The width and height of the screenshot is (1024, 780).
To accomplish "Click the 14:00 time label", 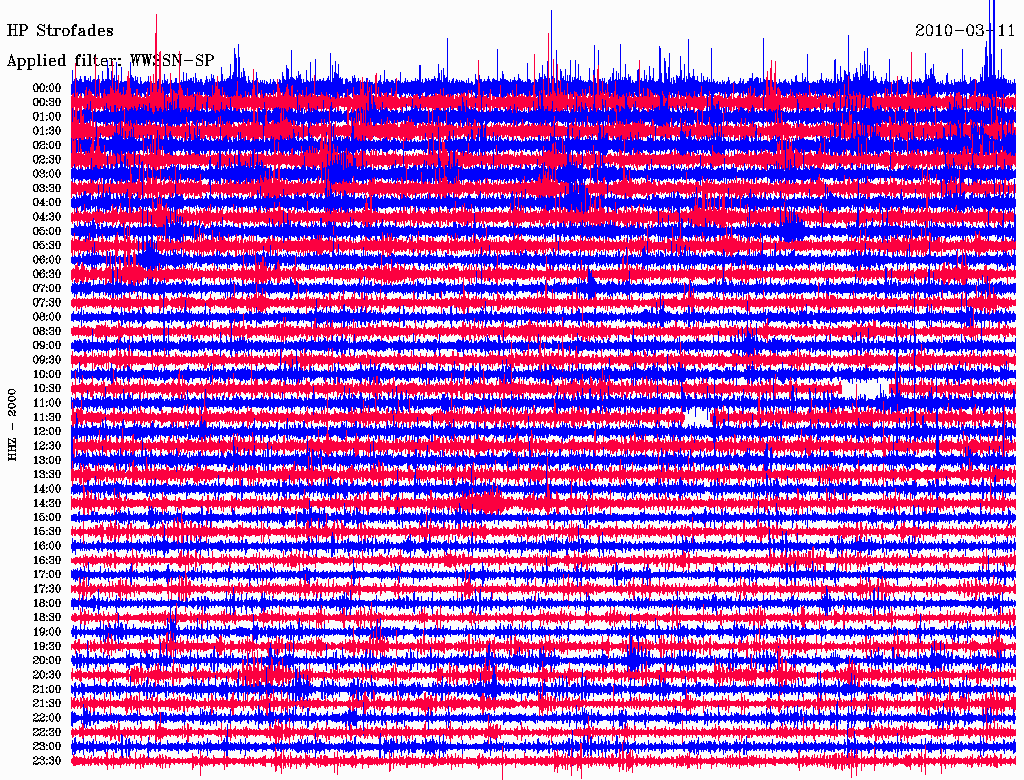I will (x=47, y=489).
